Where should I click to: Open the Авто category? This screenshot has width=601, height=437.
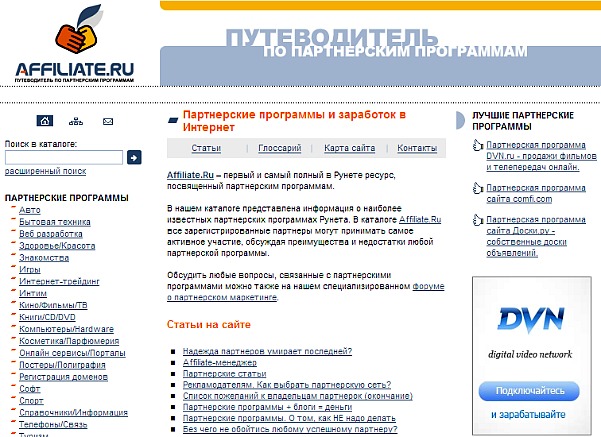coord(30,210)
